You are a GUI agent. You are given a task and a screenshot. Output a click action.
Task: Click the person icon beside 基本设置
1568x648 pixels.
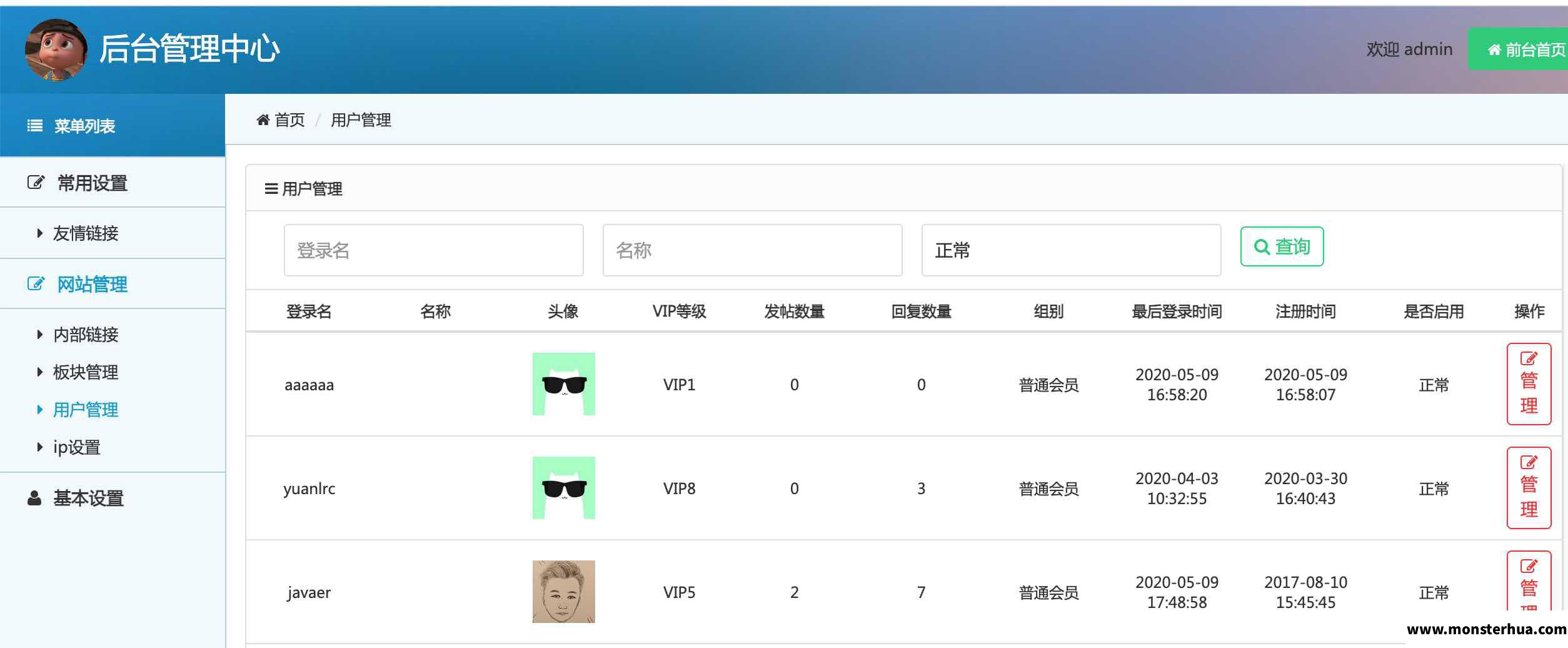pyautogui.click(x=34, y=498)
